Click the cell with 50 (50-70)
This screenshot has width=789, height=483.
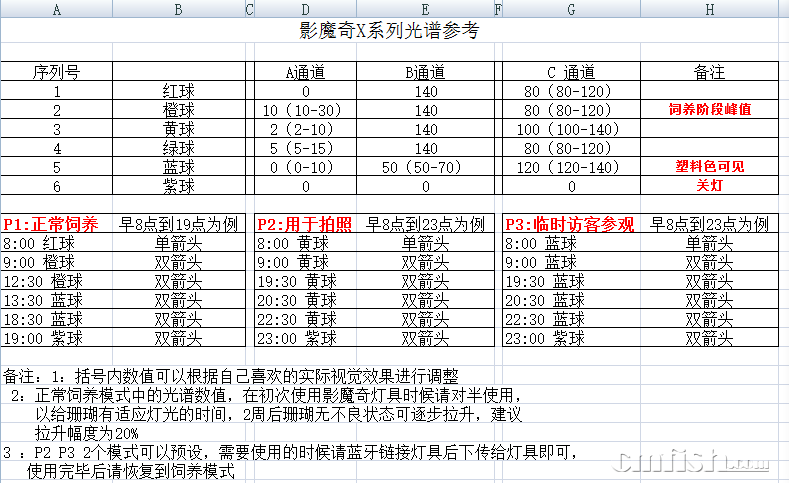(424, 167)
